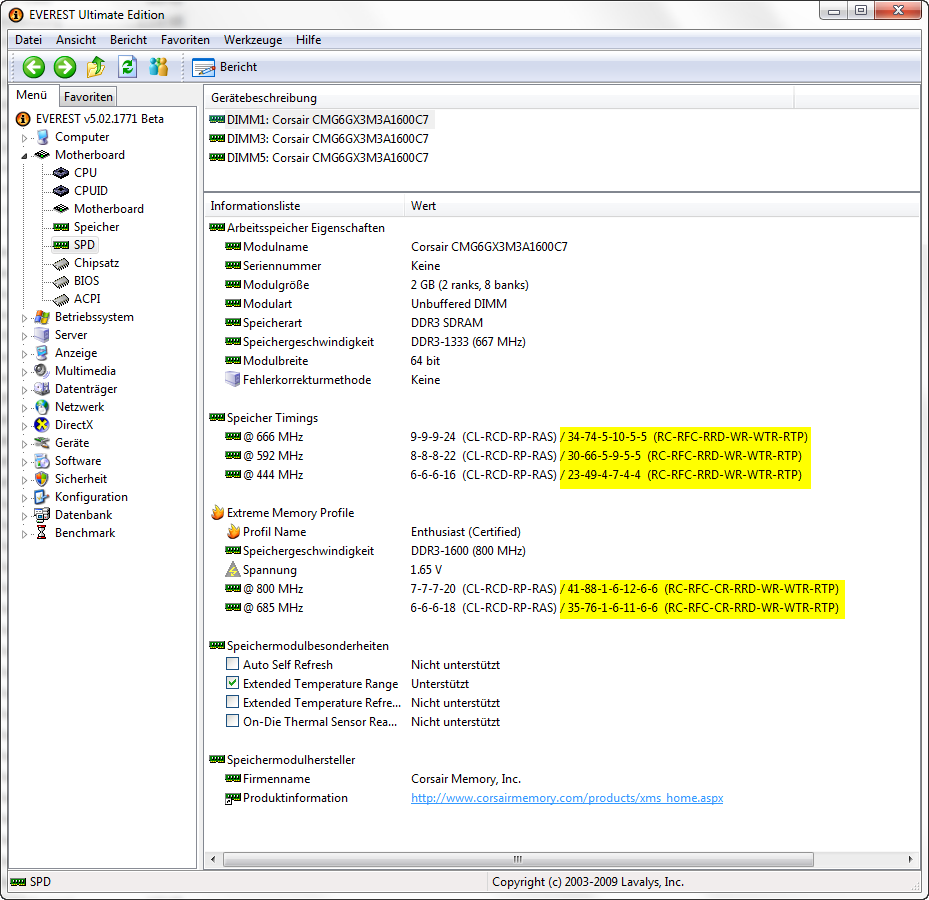Expand the Software tree node

pyautogui.click(x=24, y=462)
